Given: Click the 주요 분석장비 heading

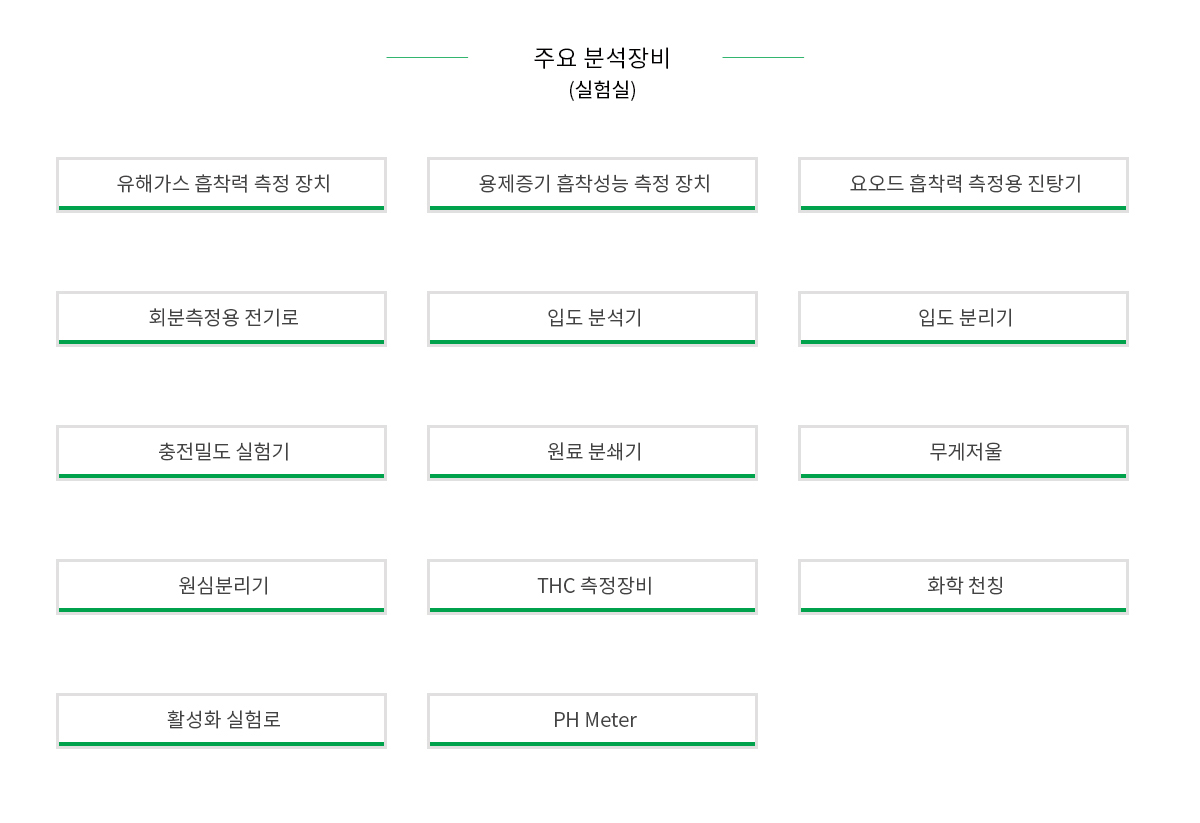Looking at the screenshot, I should [x=602, y=58].
